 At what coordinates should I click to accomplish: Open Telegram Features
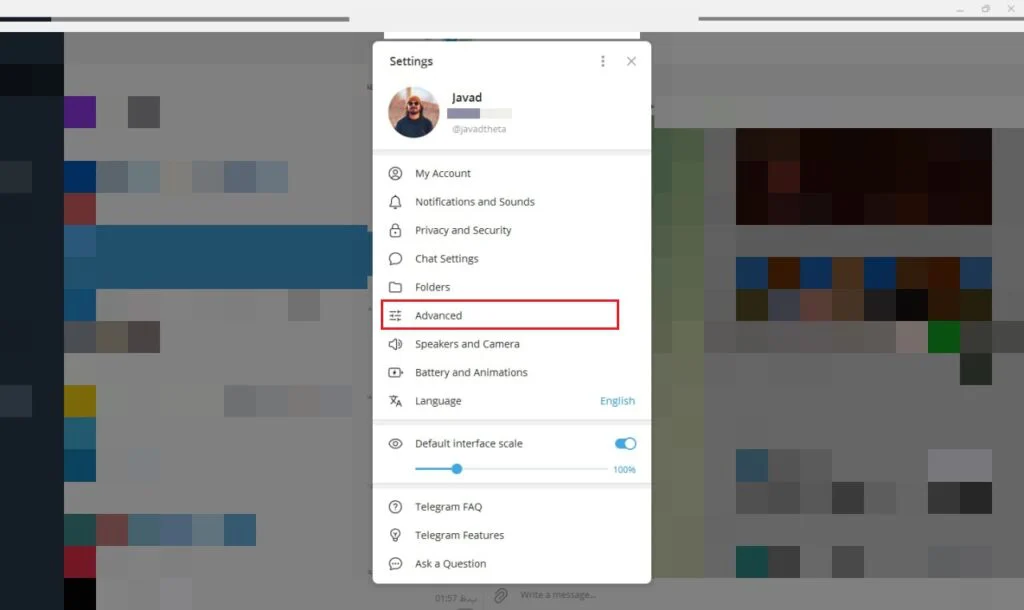459,534
